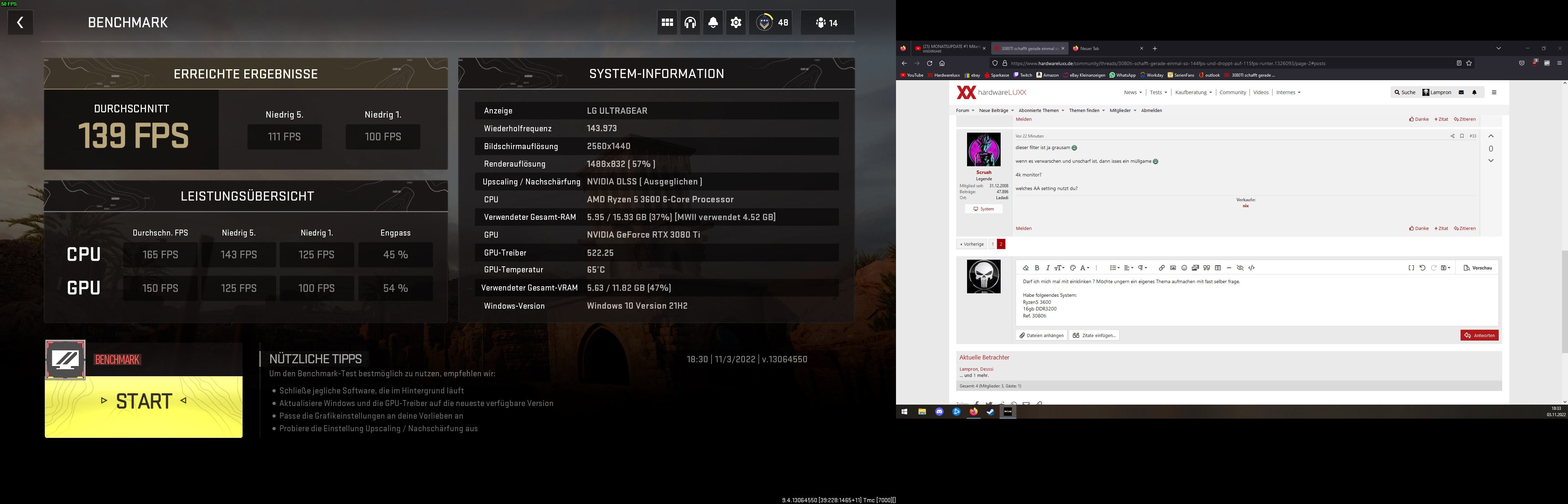The width and height of the screenshot is (1568, 504).
Task: Open the smilies emoji picker
Action: coord(1184,268)
